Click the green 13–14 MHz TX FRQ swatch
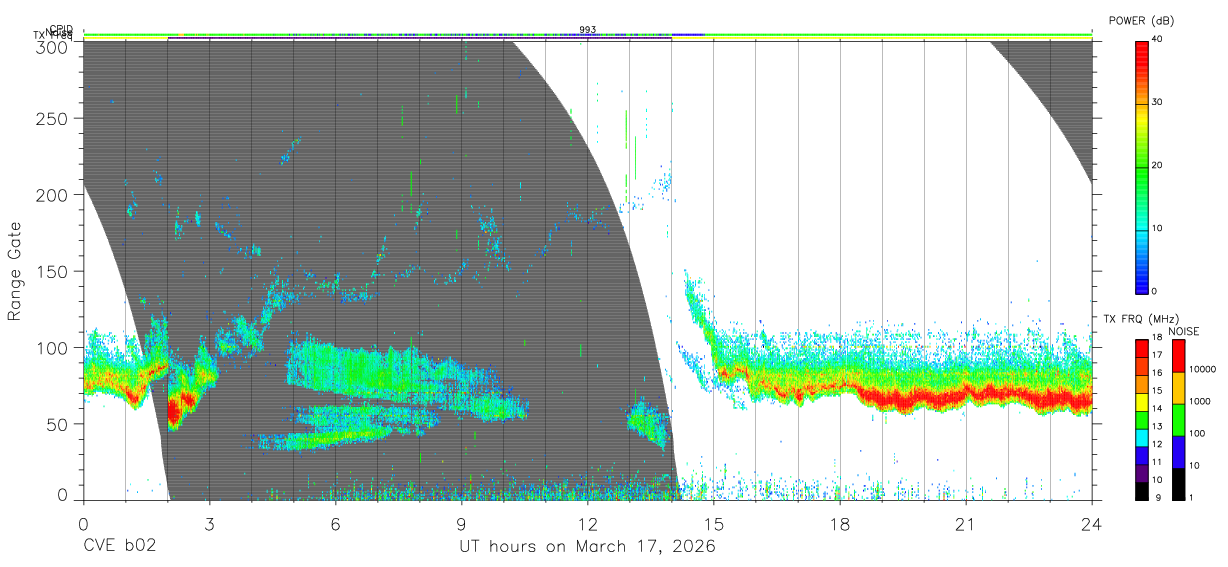The width and height of the screenshot is (1228, 567). 1142,420
